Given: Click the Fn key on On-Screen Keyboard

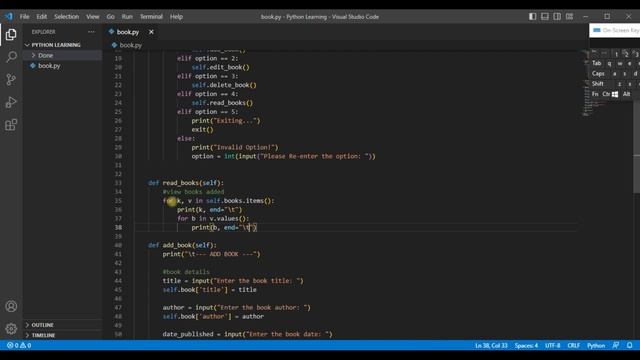Looking at the screenshot, I should [x=595, y=94].
